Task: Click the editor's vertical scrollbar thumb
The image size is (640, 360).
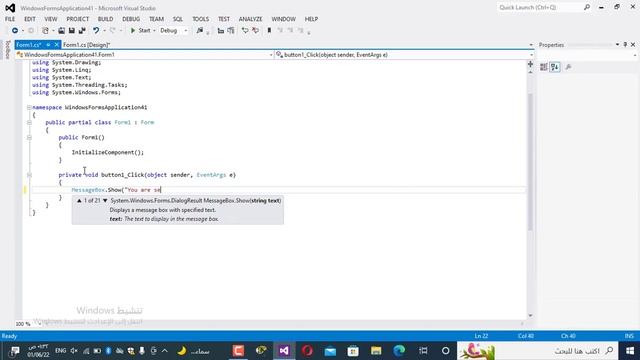Action: tap(530, 162)
